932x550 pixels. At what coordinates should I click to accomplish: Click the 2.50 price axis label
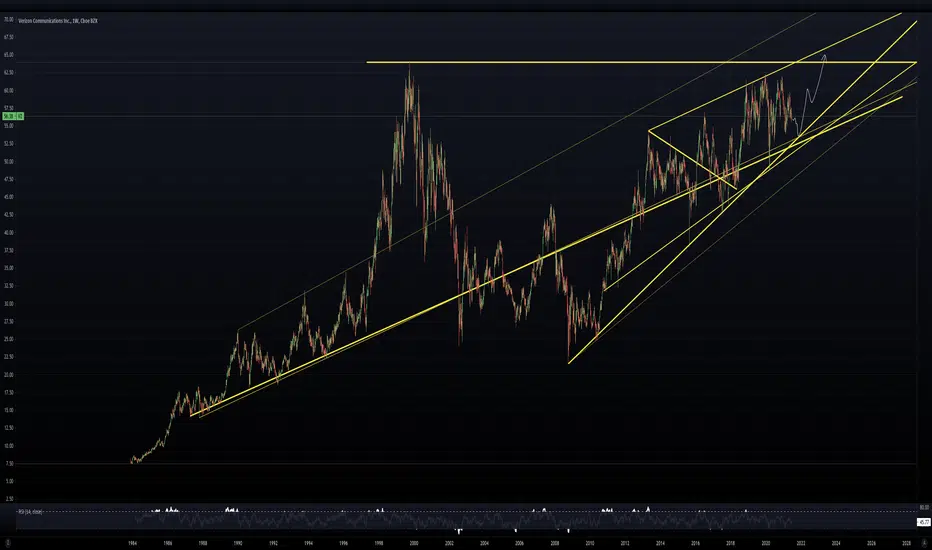click(x=9, y=499)
